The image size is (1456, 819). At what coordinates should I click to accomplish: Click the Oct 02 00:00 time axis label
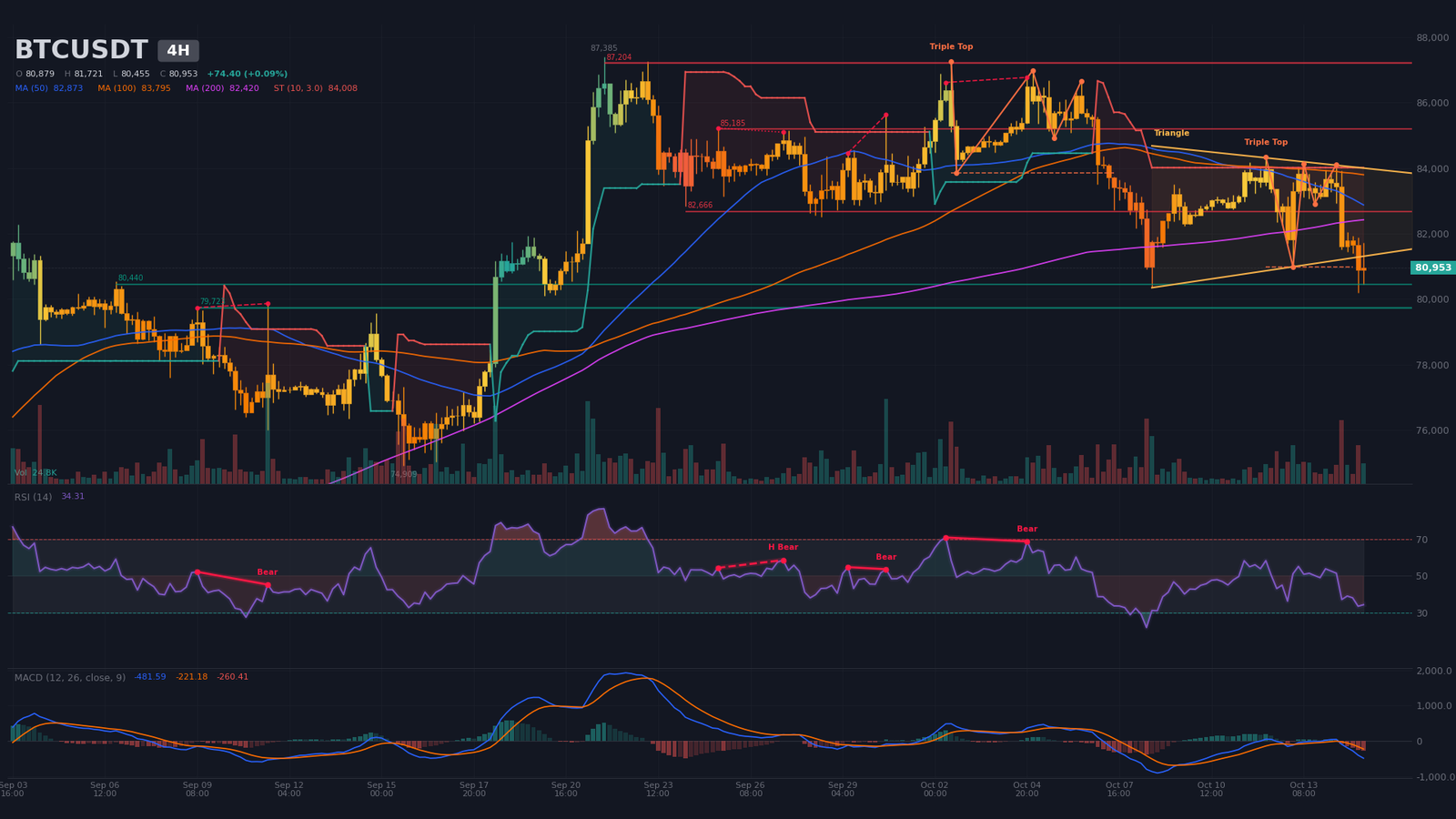click(935, 789)
